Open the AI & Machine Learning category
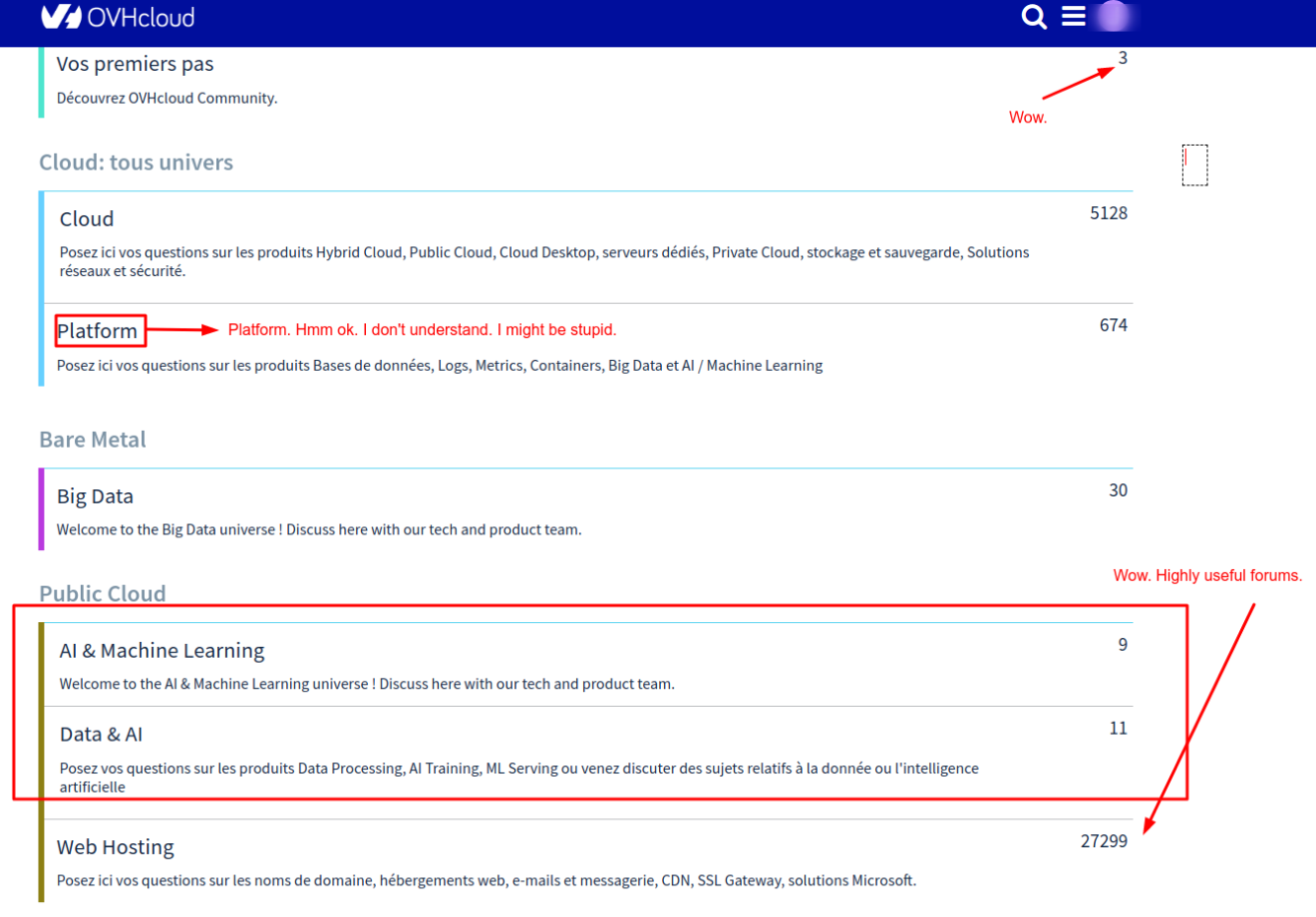Viewport: 1316px width, 917px height. click(x=162, y=651)
